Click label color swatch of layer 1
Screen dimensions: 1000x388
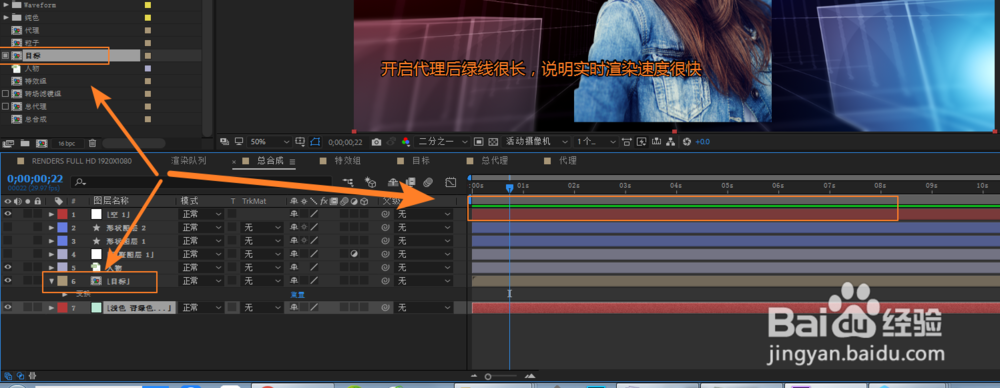pyautogui.click(x=62, y=214)
